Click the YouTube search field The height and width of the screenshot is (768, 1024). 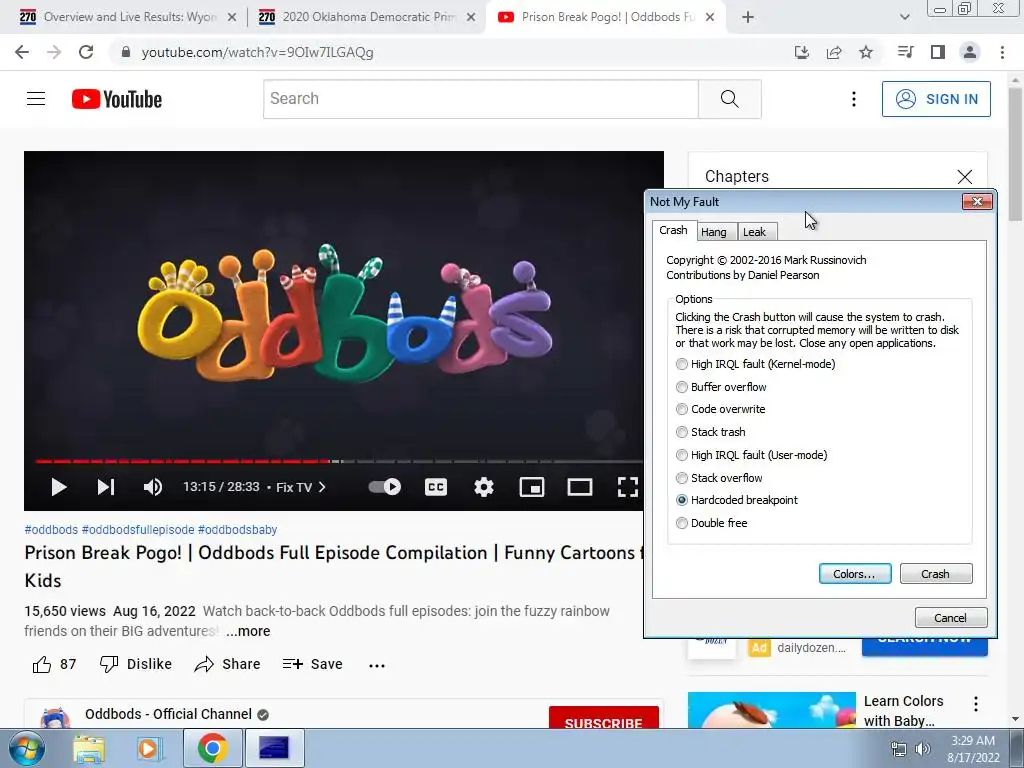pos(481,99)
